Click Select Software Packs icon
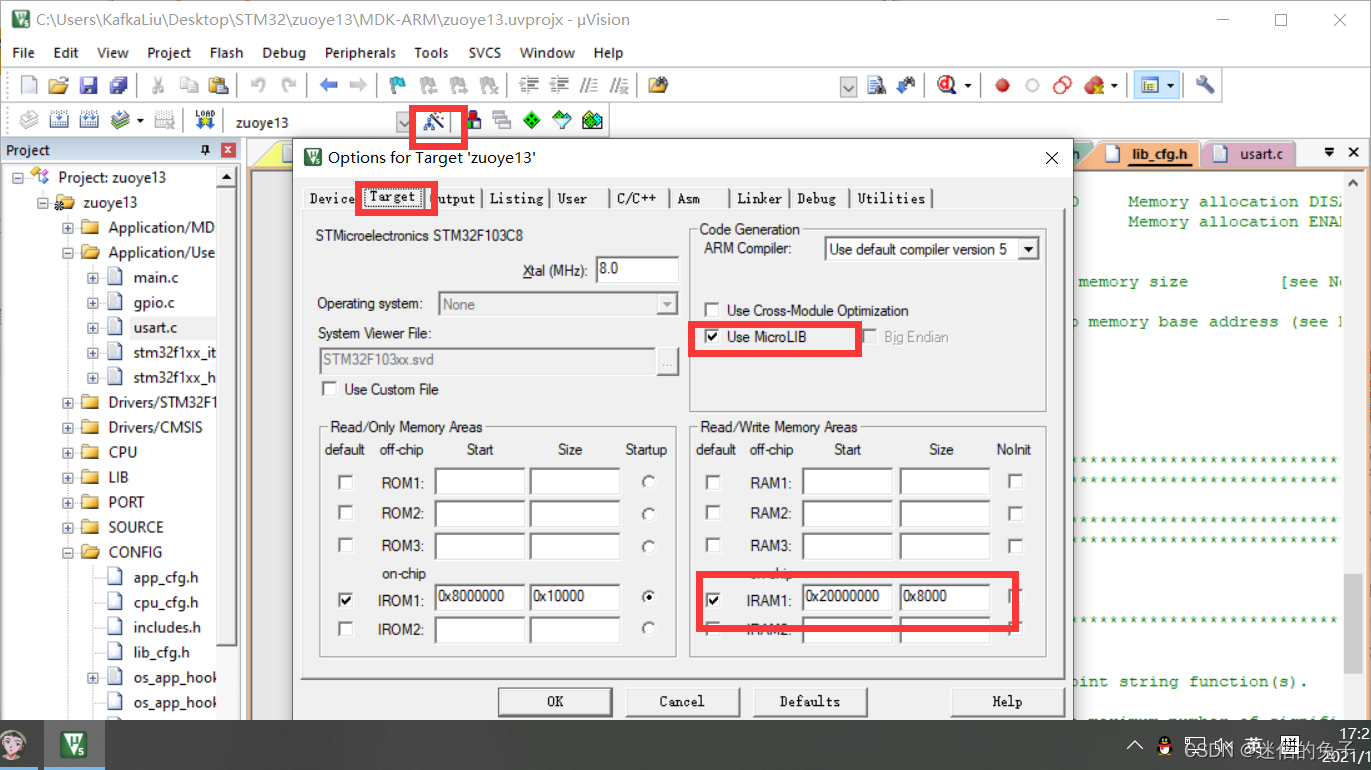1371x770 pixels. click(x=562, y=121)
